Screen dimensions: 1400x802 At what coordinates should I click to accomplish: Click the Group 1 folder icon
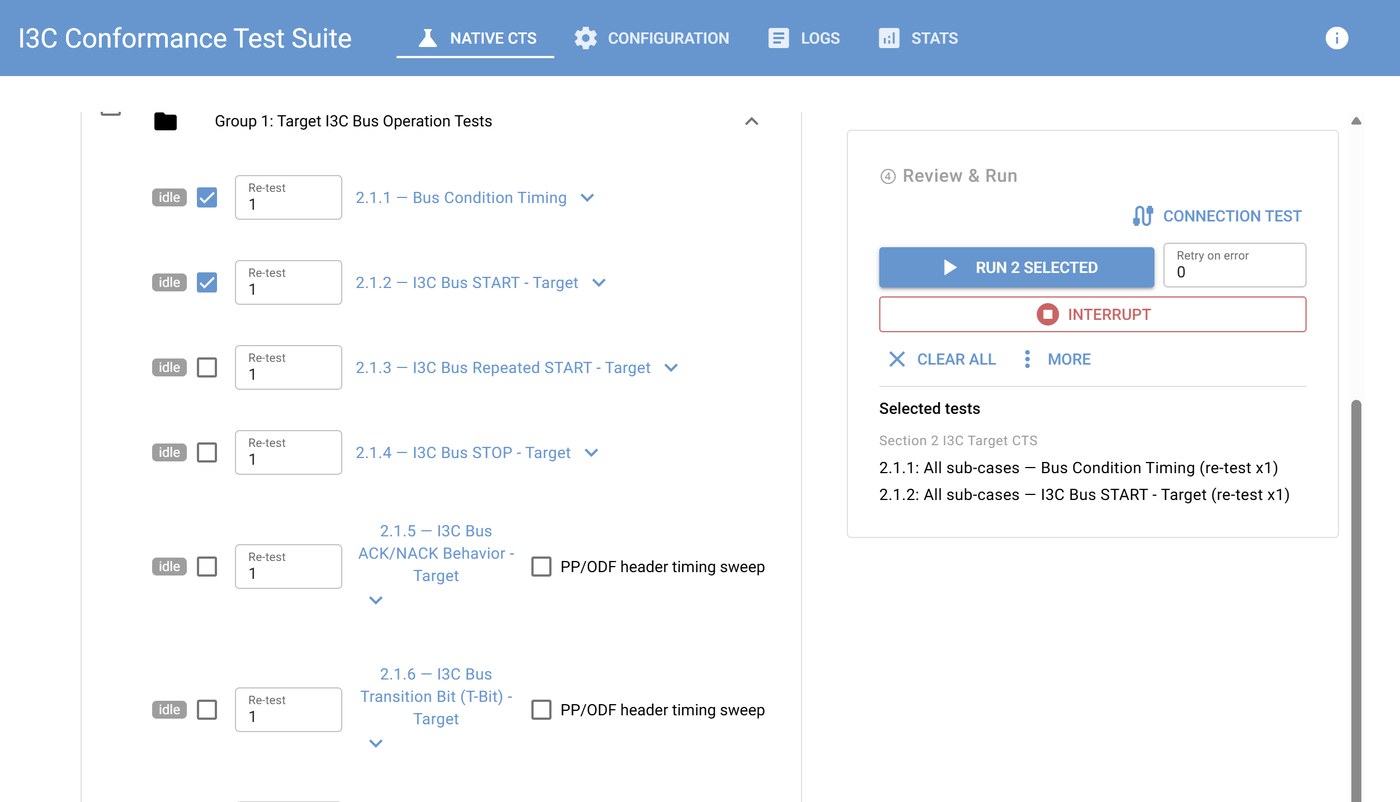[x=165, y=121]
